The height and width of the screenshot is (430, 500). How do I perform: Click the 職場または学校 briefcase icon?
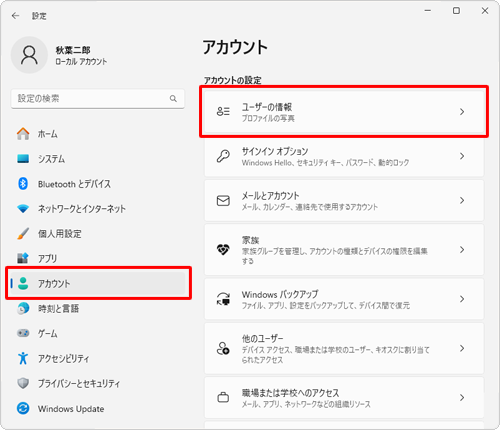(223, 397)
